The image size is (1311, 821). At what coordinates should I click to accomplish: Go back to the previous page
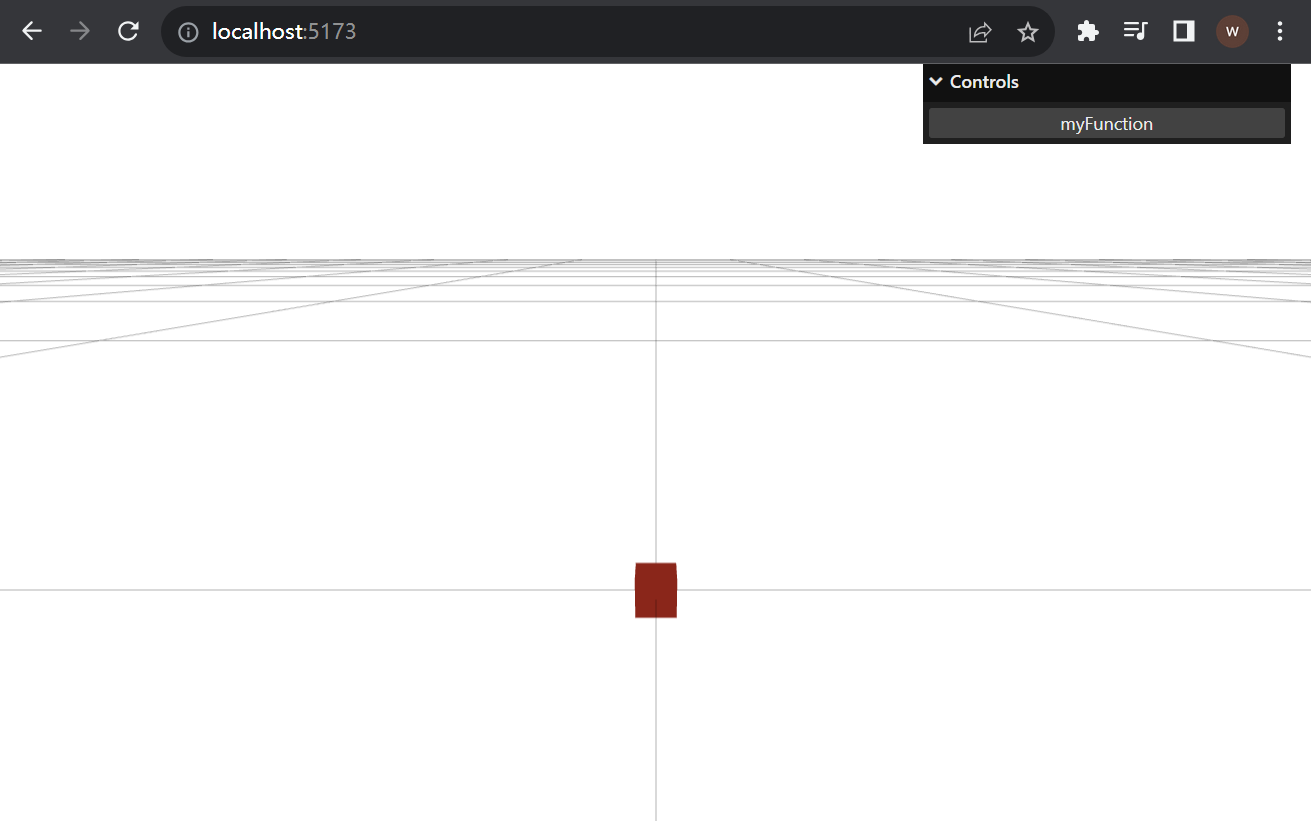coord(32,31)
